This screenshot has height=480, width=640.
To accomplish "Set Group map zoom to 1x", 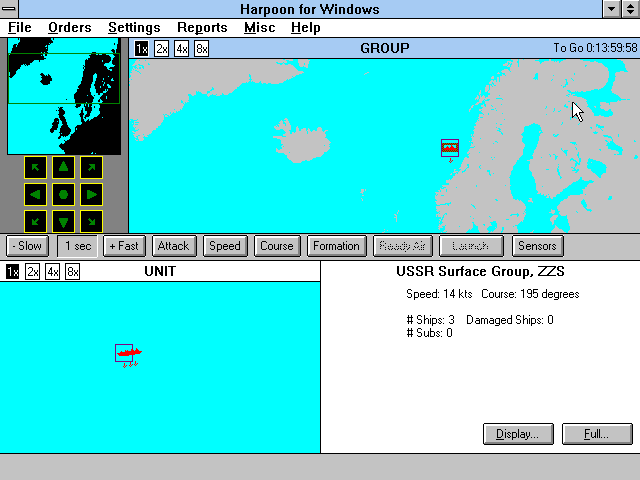I will 141,49.
